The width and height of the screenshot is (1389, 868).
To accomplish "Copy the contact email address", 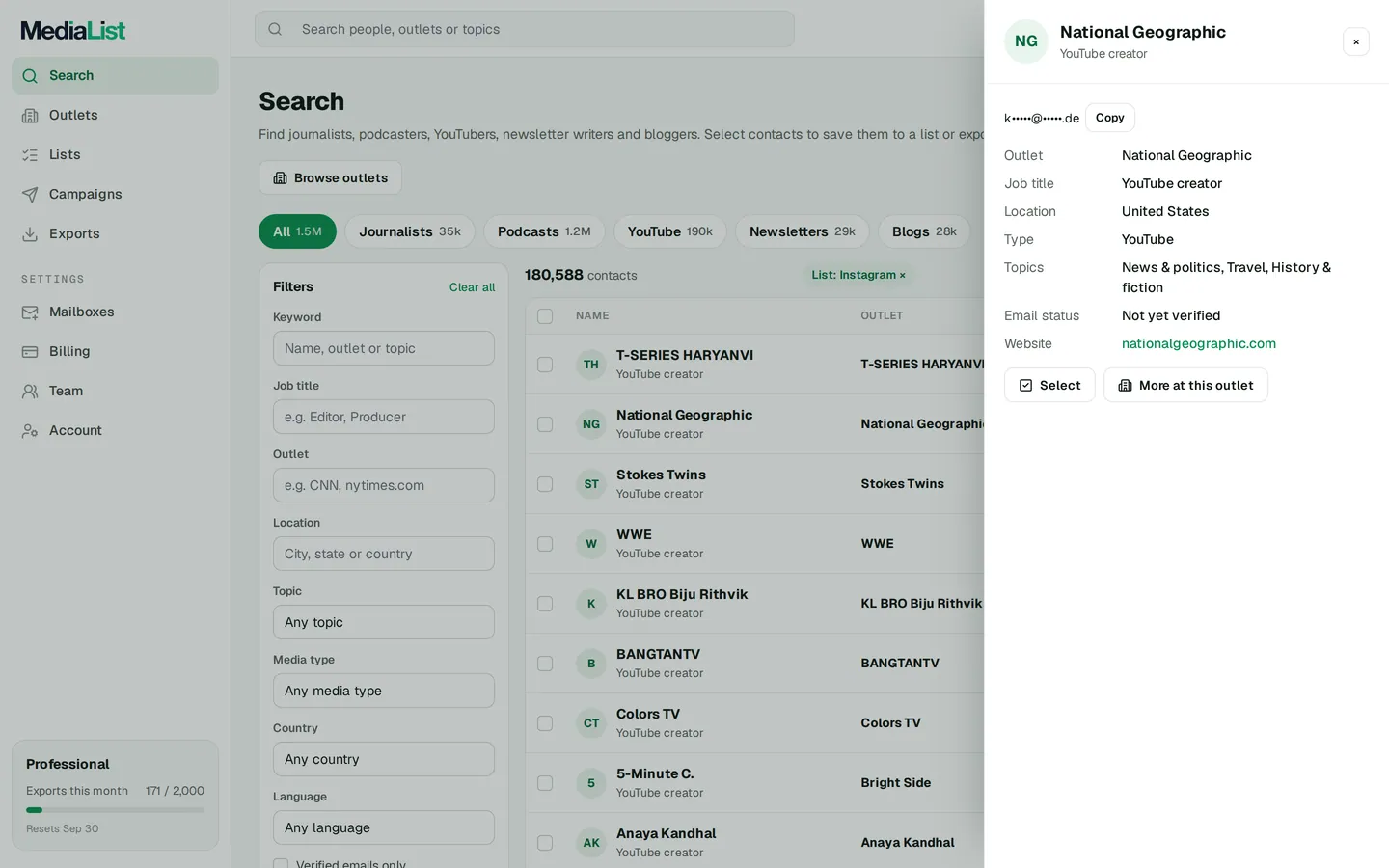I will 1110,118.
